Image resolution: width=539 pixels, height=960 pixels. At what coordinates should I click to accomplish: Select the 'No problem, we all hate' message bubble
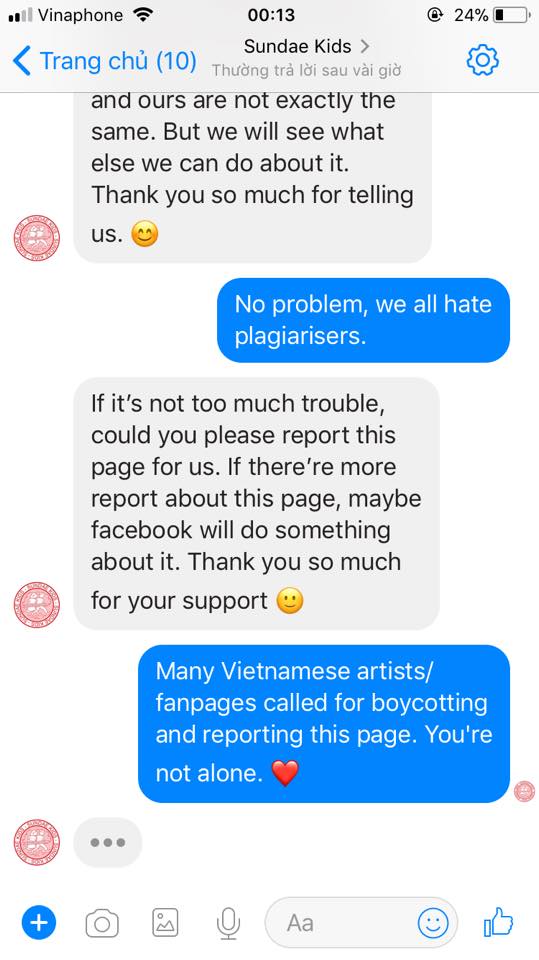point(363,320)
